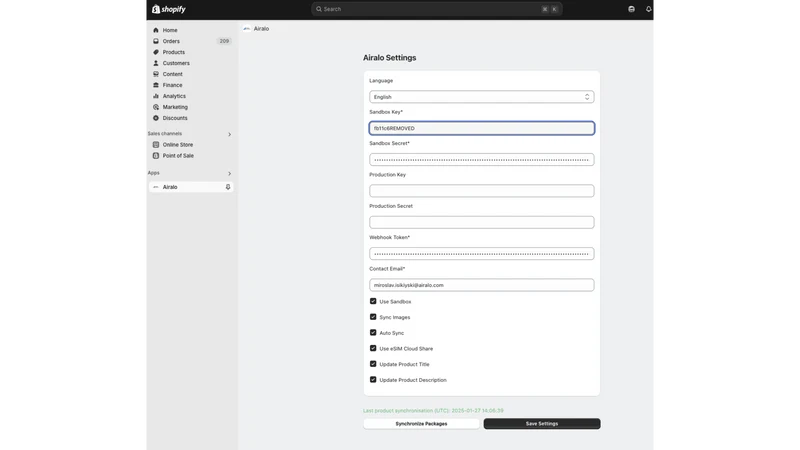Click the Analytics bar chart icon
The image size is (800, 450).
click(156, 96)
